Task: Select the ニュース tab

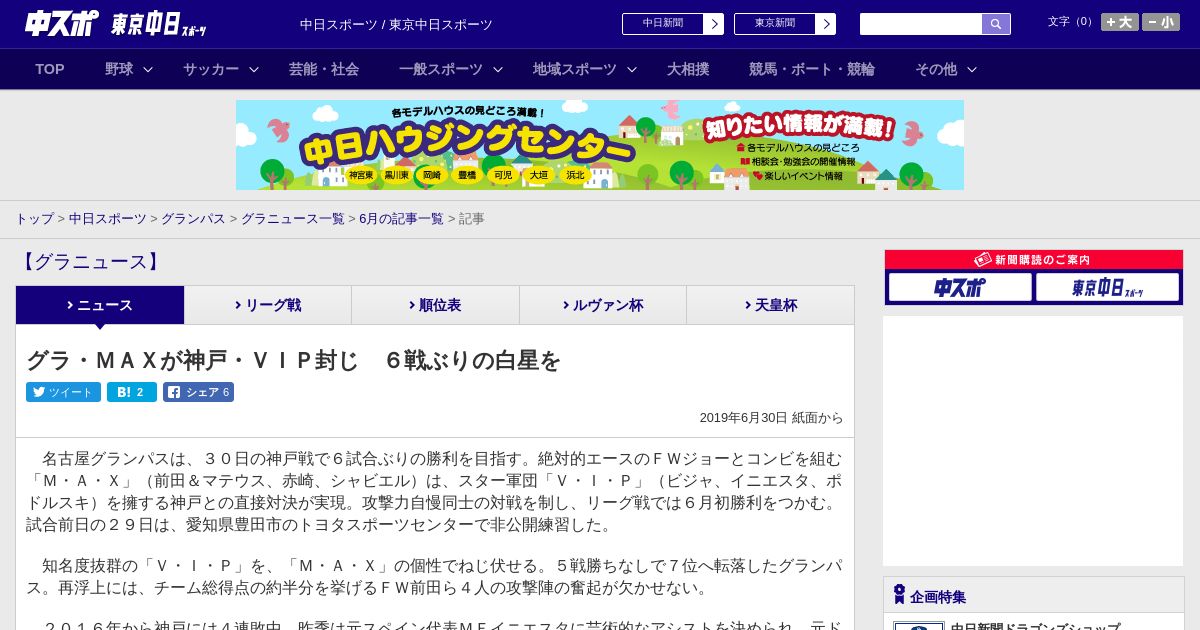Action: [x=100, y=305]
